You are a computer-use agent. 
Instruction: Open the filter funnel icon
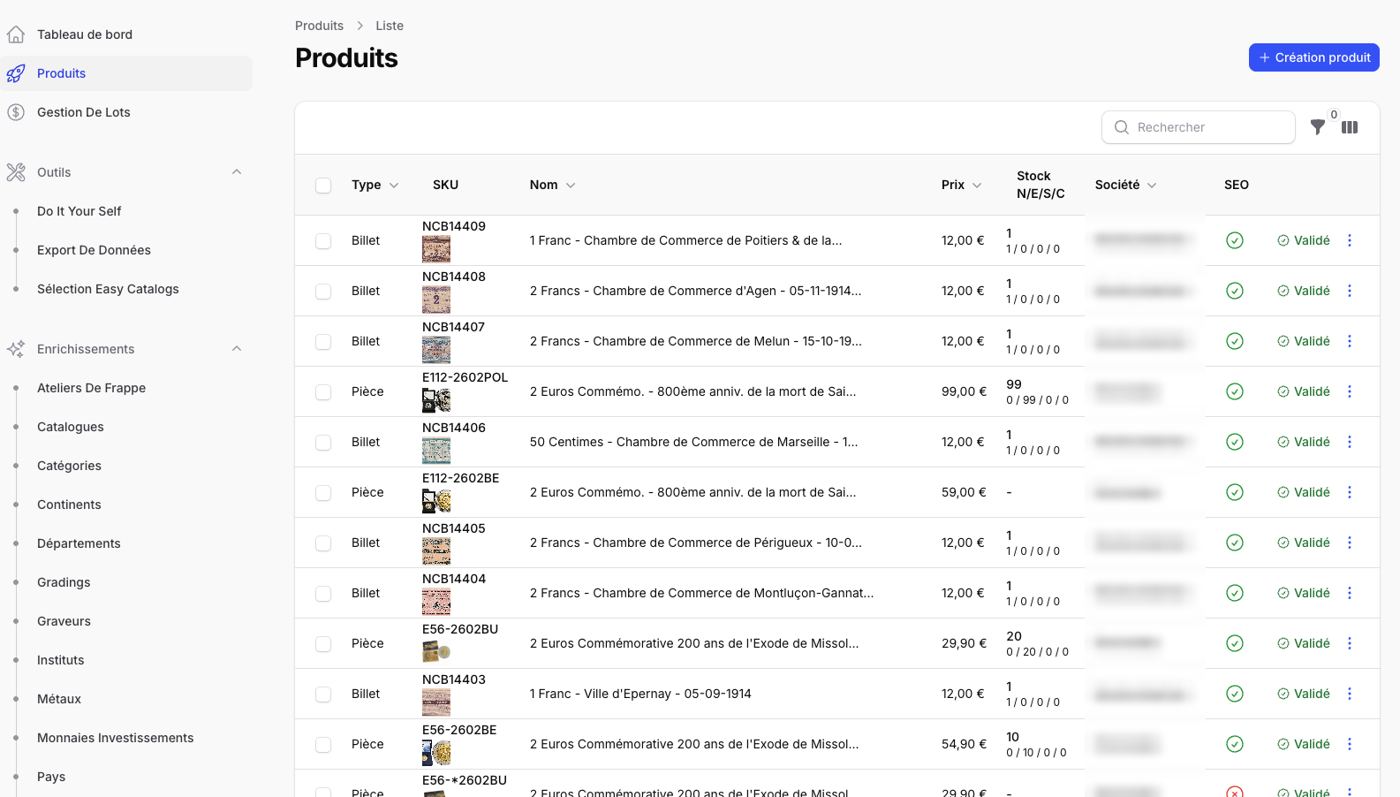coord(1318,127)
